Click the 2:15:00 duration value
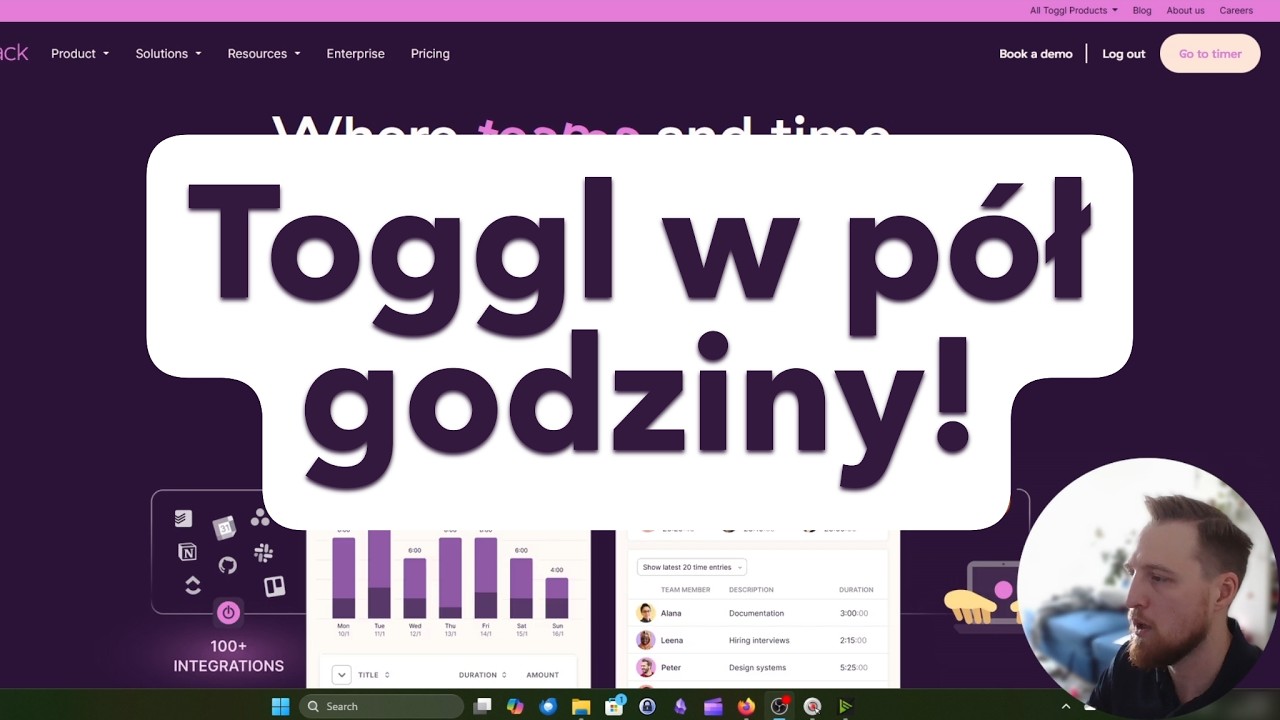The width and height of the screenshot is (1280, 720). pos(854,640)
